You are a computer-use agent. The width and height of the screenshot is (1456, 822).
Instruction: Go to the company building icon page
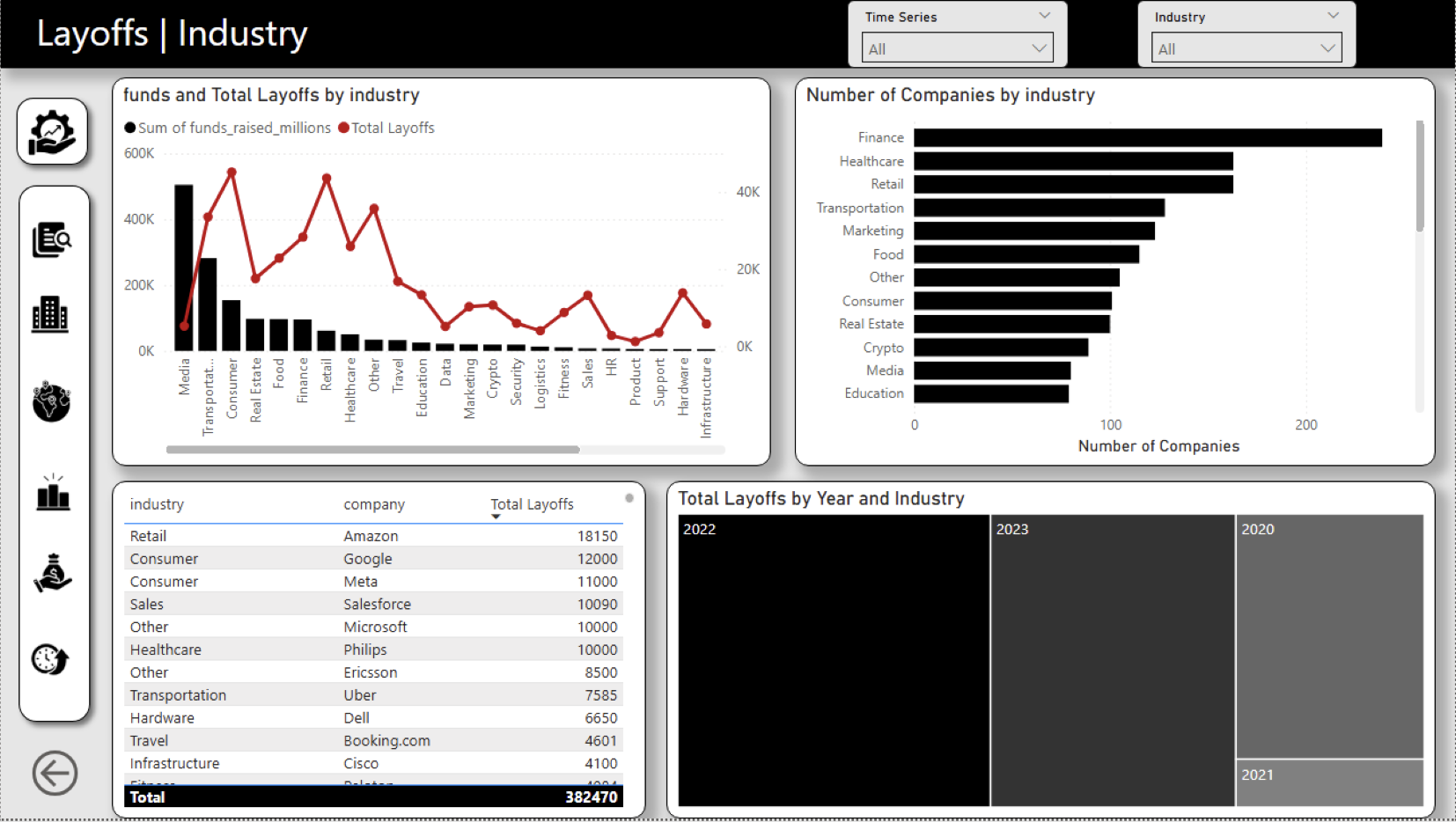(50, 314)
